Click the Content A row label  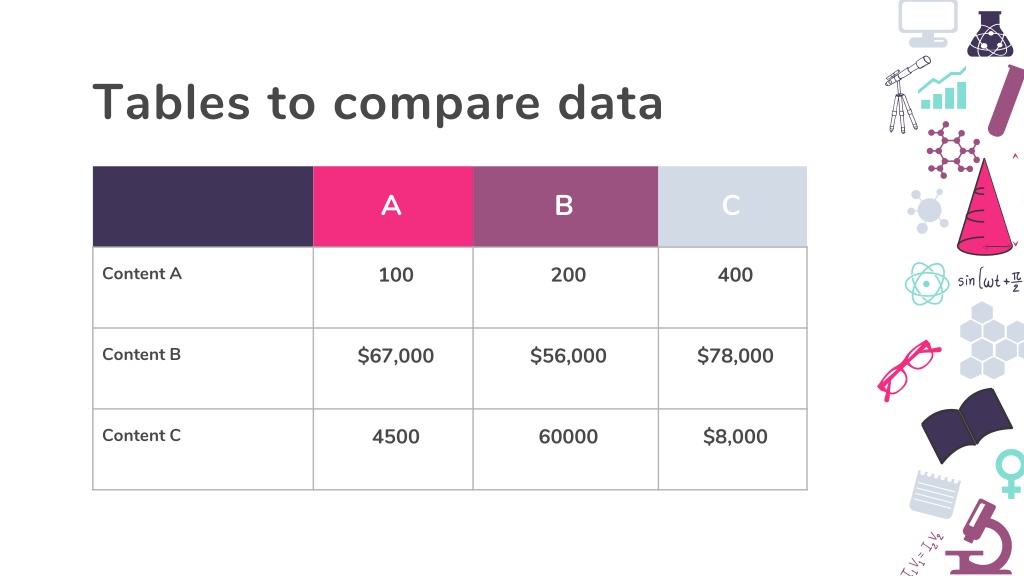[x=142, y=274]
